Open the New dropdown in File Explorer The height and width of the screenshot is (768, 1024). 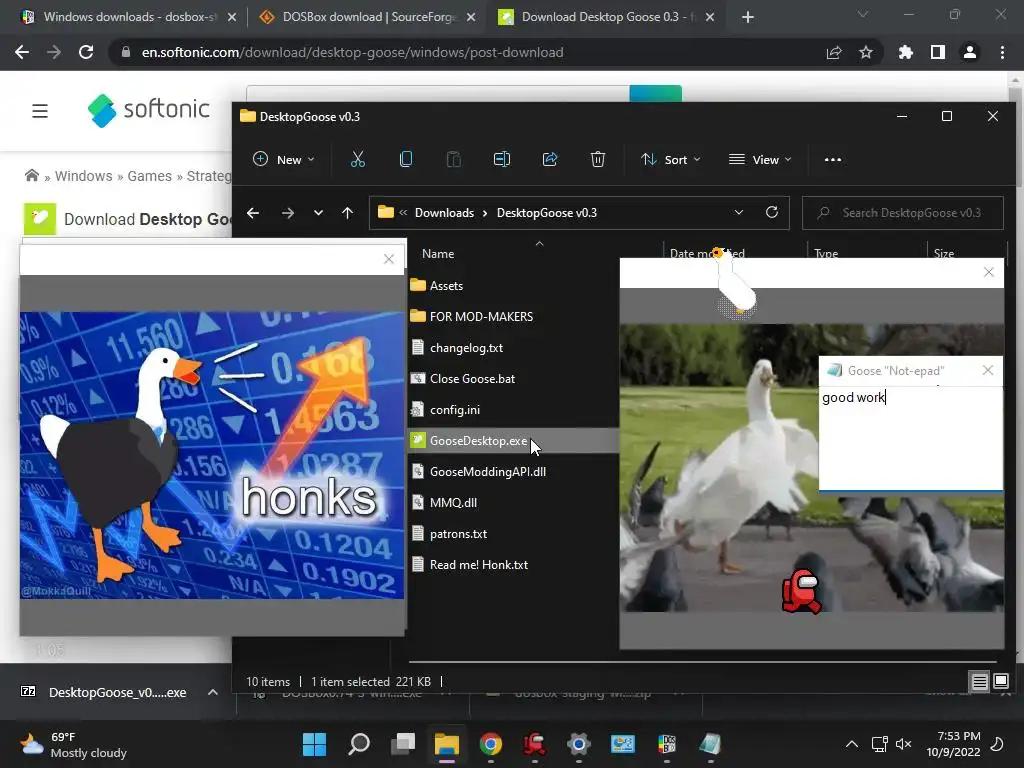point(283,159)
